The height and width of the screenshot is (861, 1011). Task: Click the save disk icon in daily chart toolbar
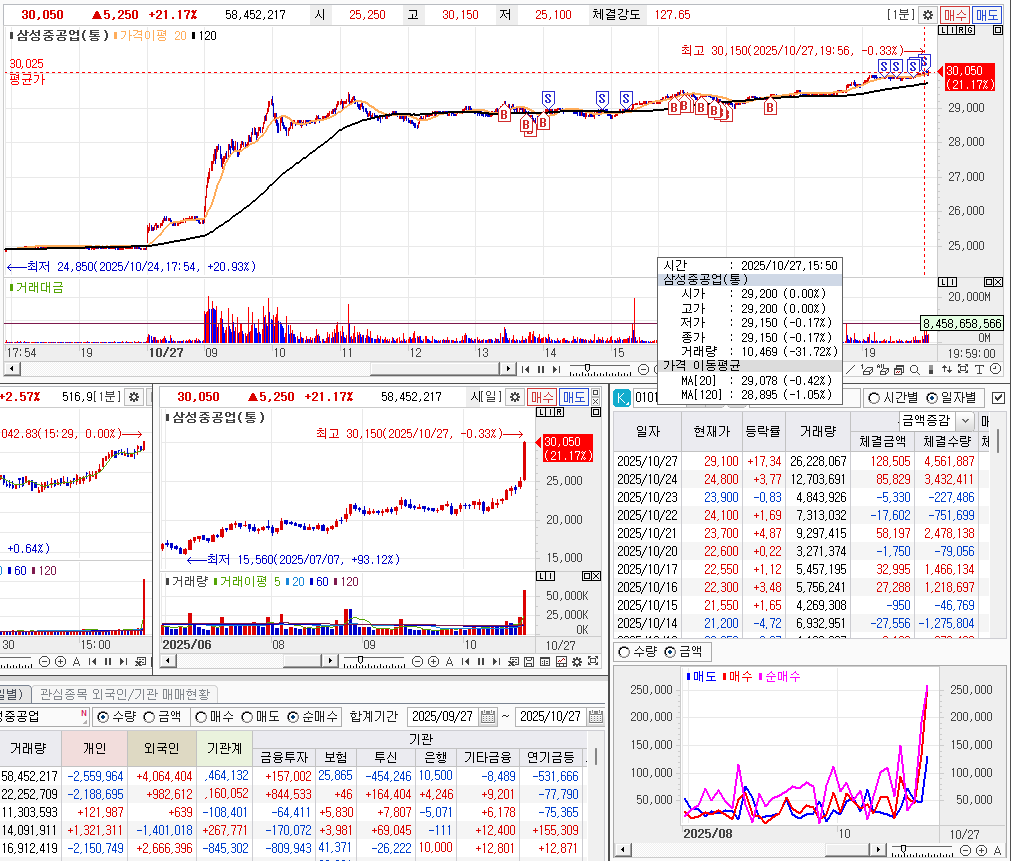pyautogui.click(x=529, y=661)
